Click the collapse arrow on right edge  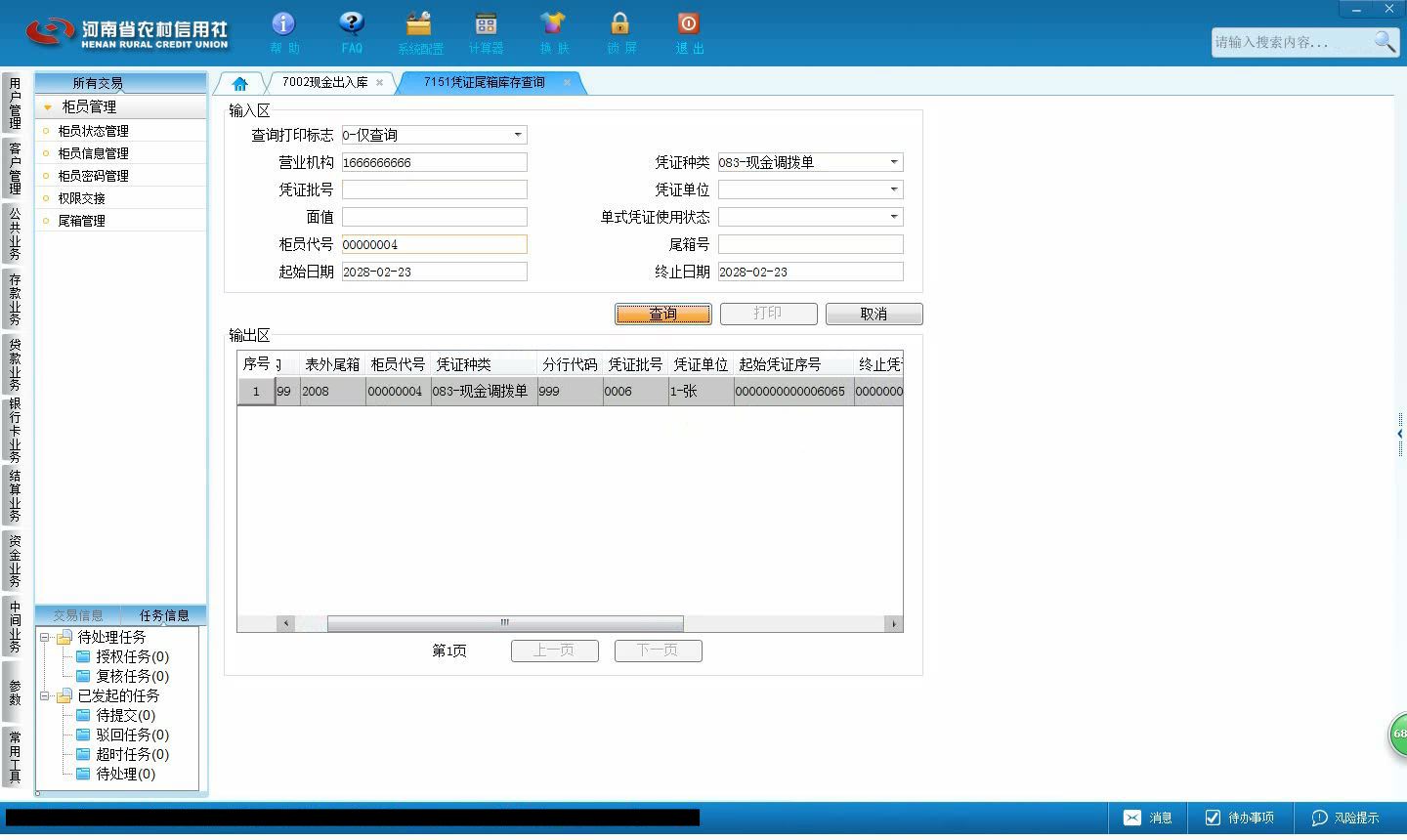(x=1400, y=434)
